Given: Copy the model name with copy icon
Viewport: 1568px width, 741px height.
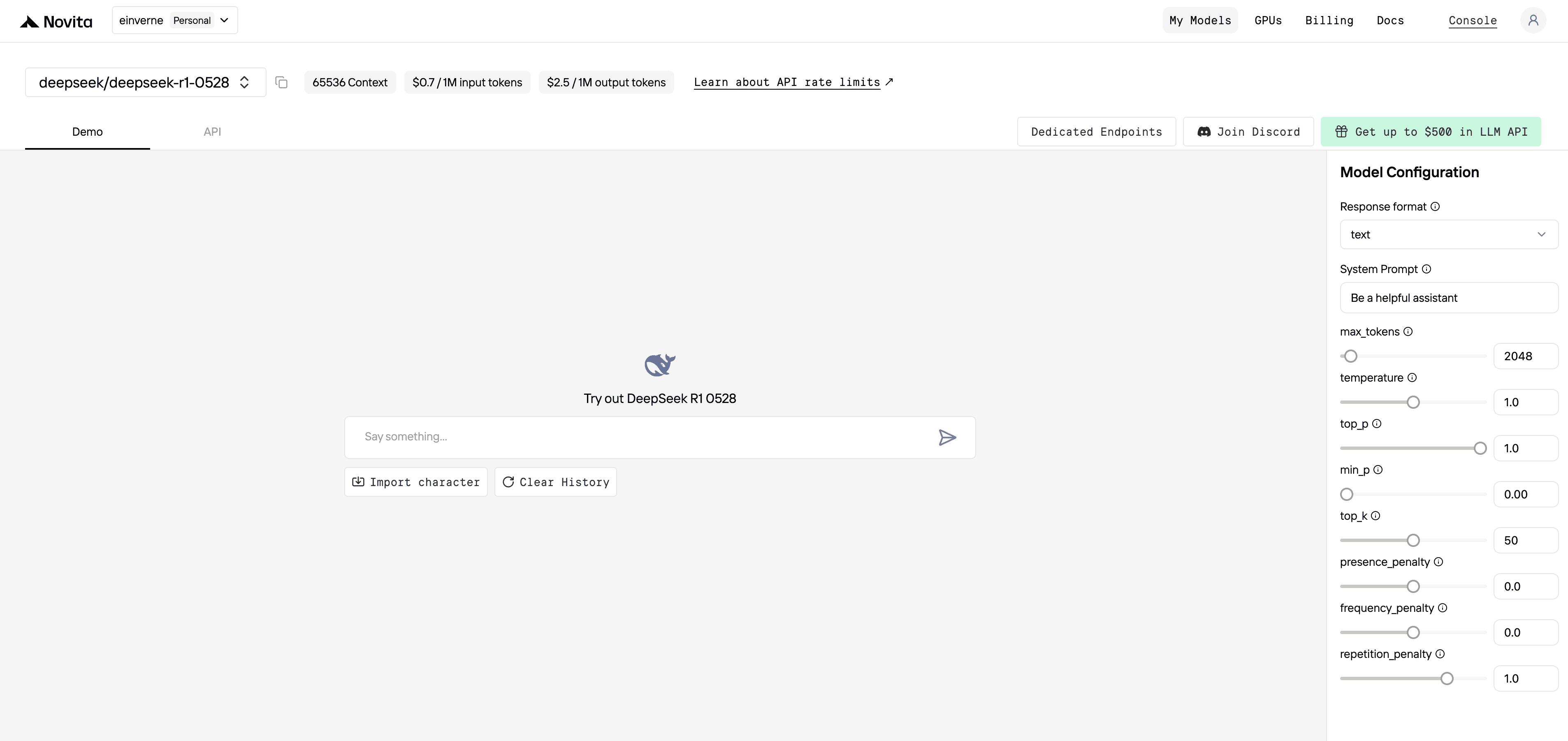Looking at the screenshot, I should (x=281, y=82).
